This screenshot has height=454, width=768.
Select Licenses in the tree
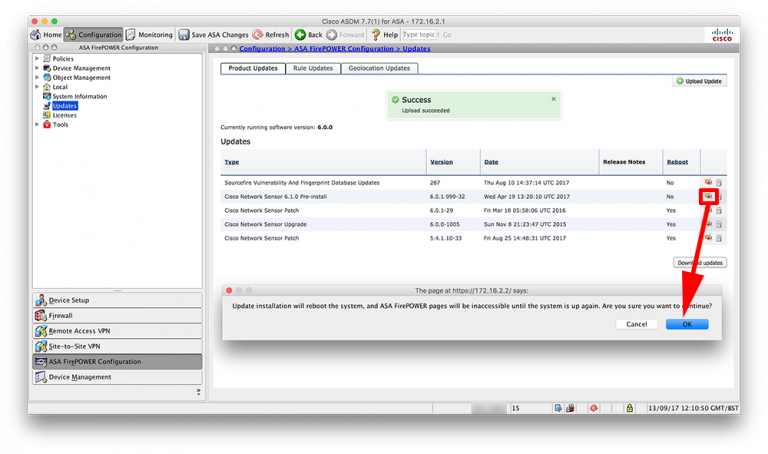point(64,115)
